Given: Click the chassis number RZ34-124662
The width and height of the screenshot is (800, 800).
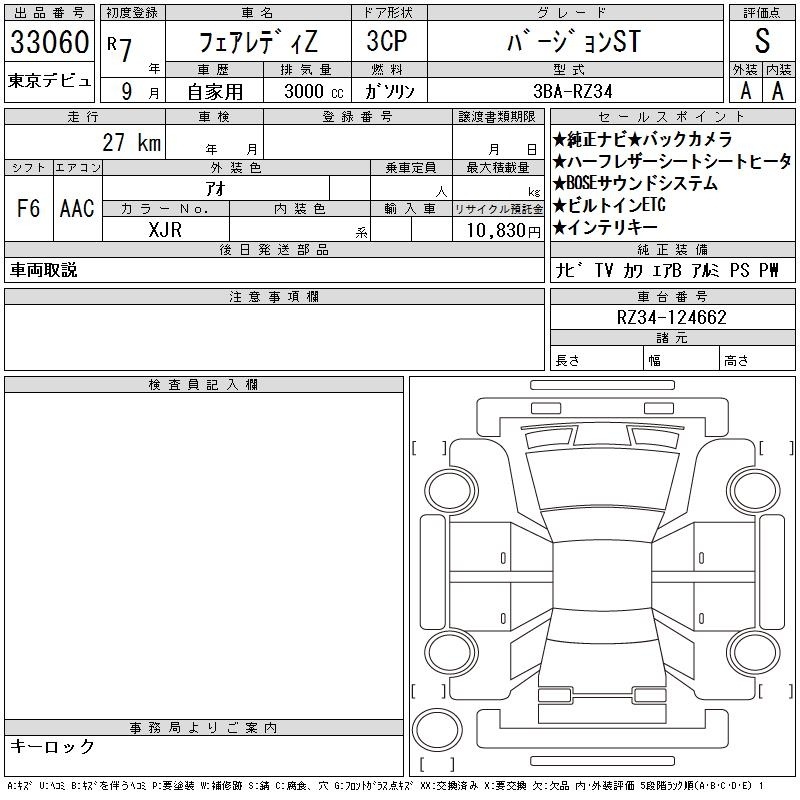Looking at the screenshot, I should 672,318.
